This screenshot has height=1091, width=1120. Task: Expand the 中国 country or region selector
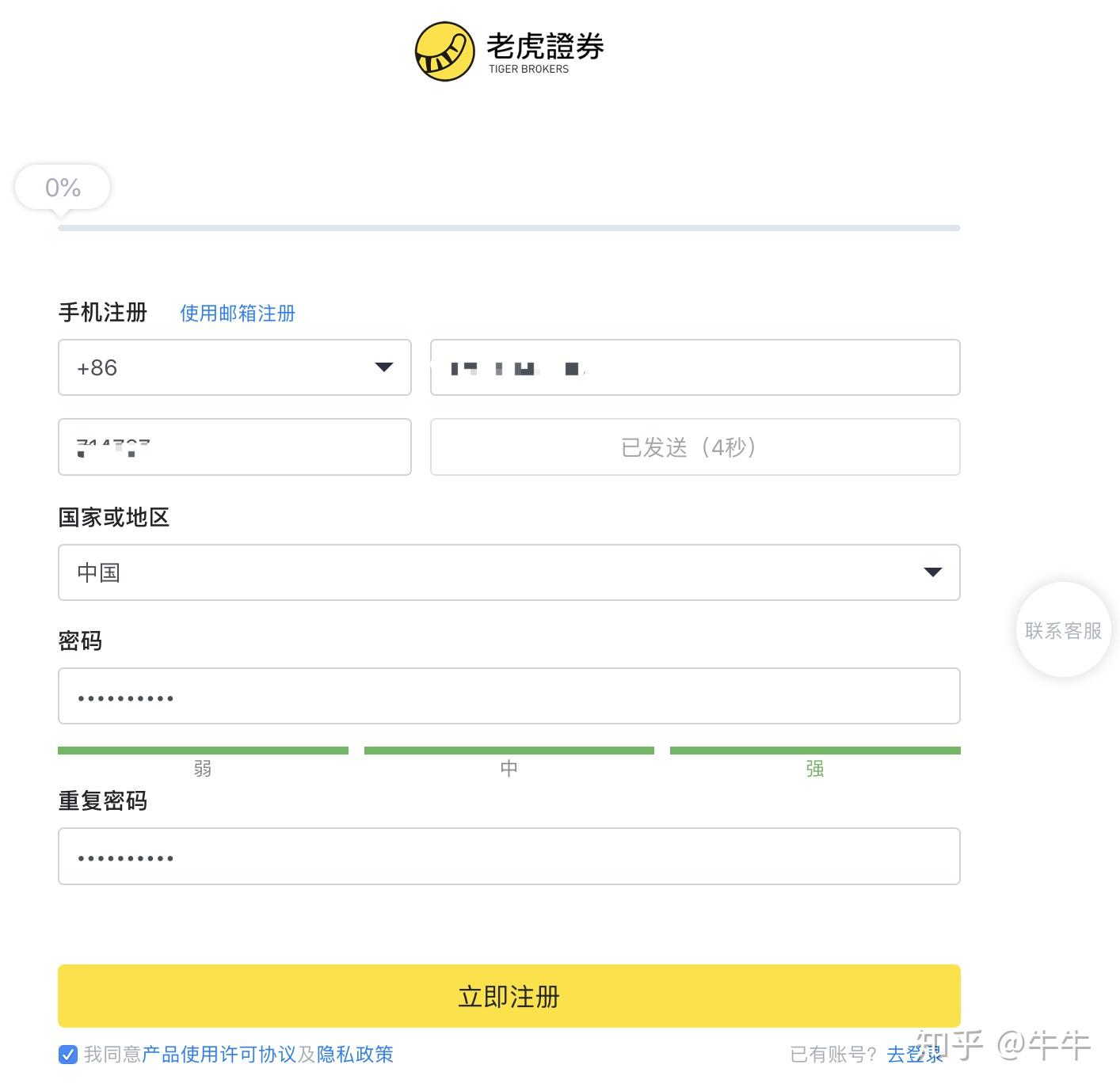(509, 572)
